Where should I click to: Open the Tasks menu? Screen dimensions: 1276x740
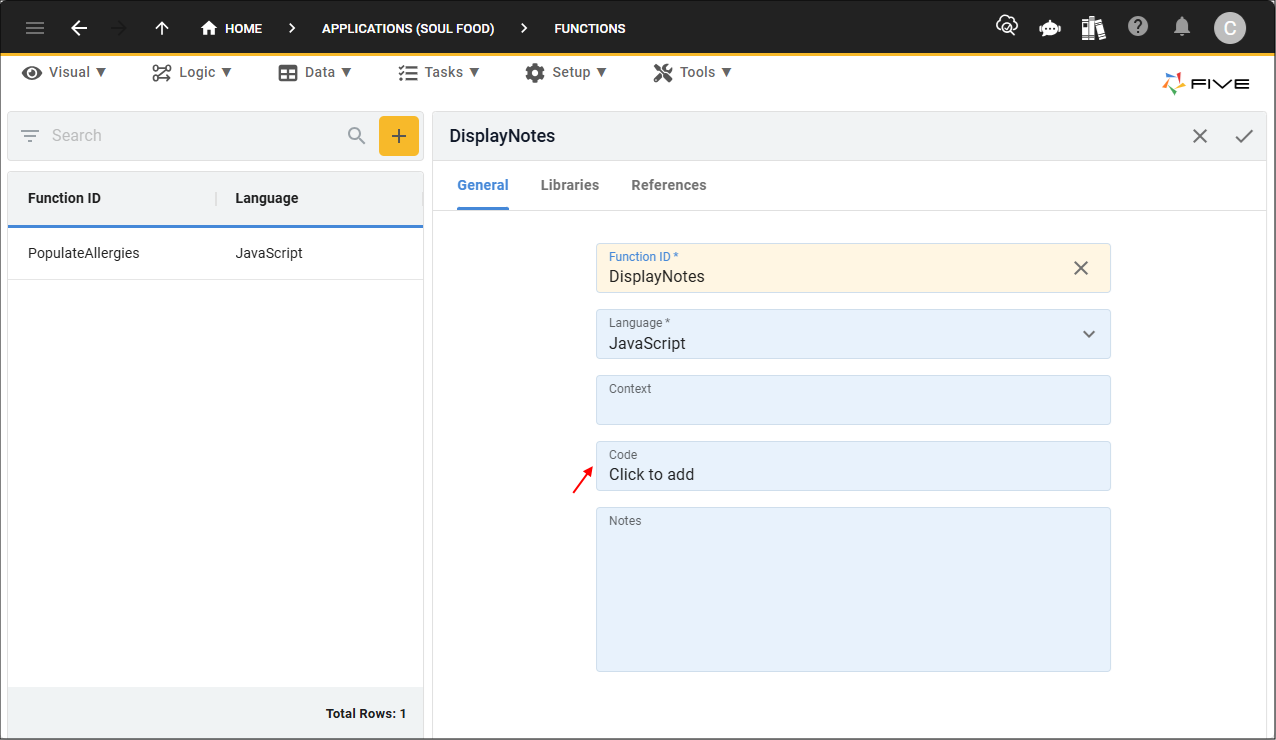pos(439,72)
